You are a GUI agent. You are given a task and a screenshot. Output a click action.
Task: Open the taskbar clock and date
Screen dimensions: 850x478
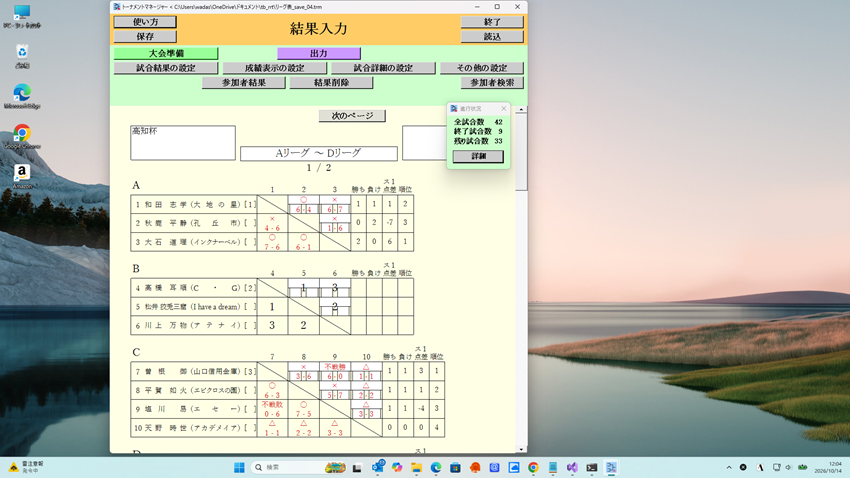pyautogui.click(x=828, y=467)
